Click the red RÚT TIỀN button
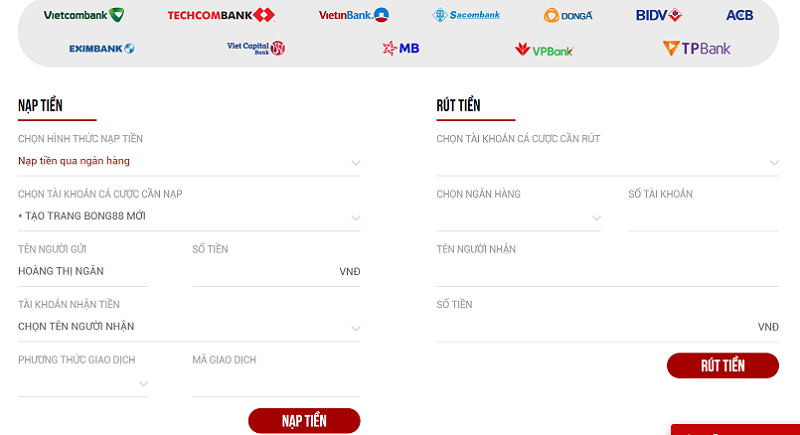Screen dimensions: 800x435 tap(722, 365)
